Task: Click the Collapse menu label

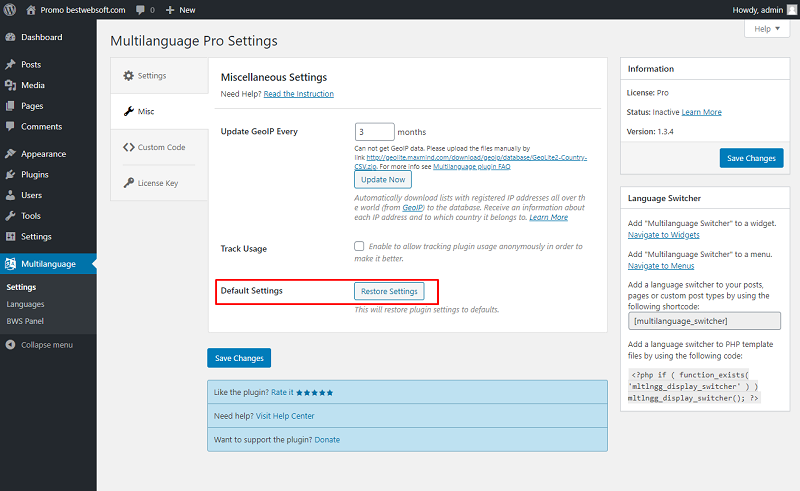Action: pyautogui.click(x=47, y=345)
